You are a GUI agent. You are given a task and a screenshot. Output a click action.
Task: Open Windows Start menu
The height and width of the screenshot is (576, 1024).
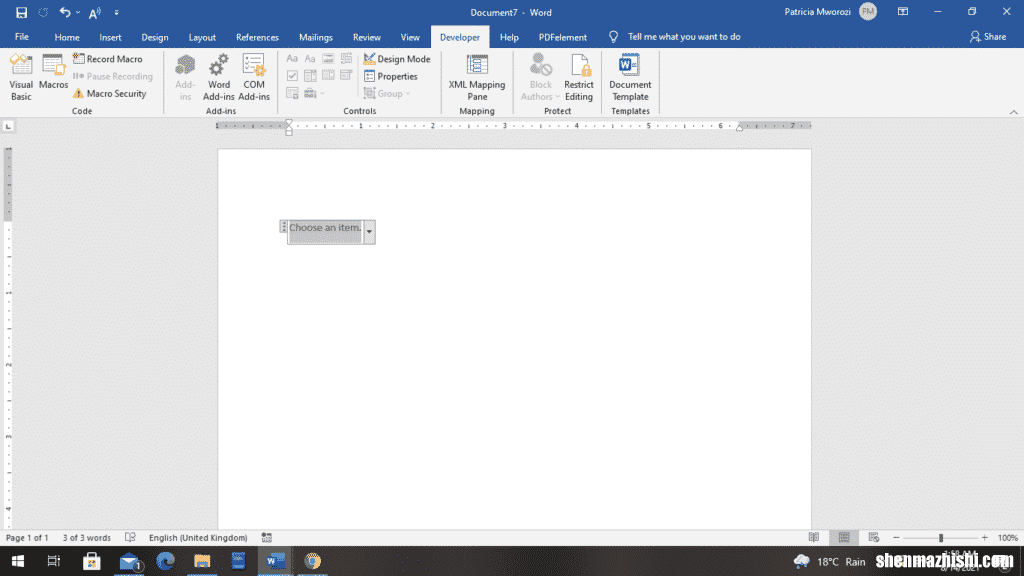pyautogui.click(x=18, y=561)
